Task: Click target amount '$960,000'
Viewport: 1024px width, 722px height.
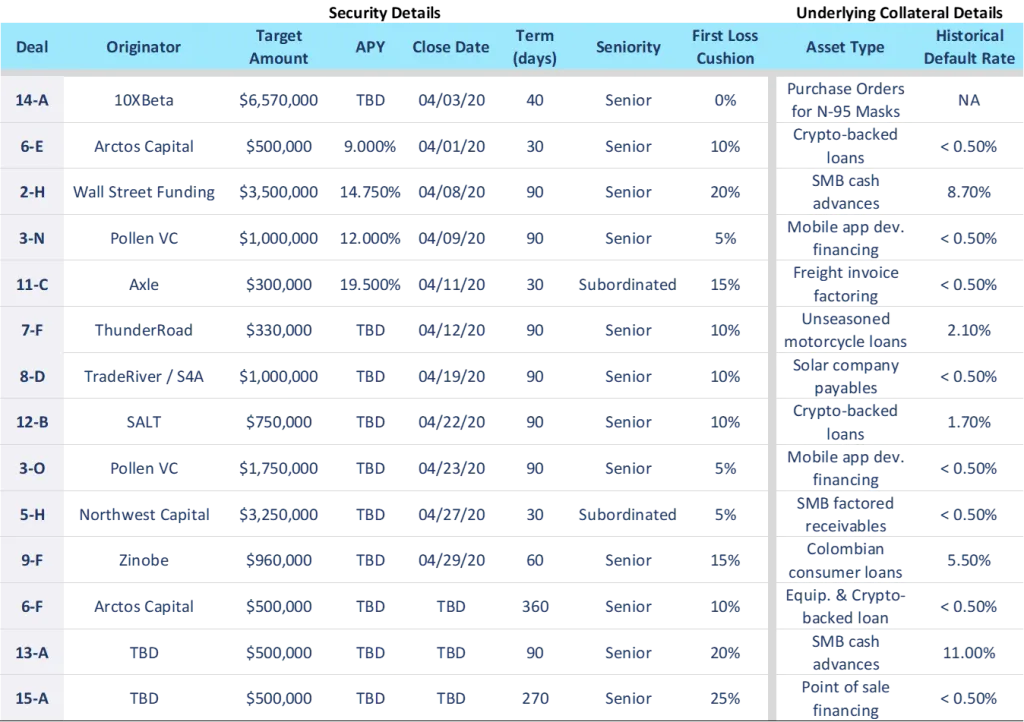Action: pyautogui.click(x=279, y=560)
